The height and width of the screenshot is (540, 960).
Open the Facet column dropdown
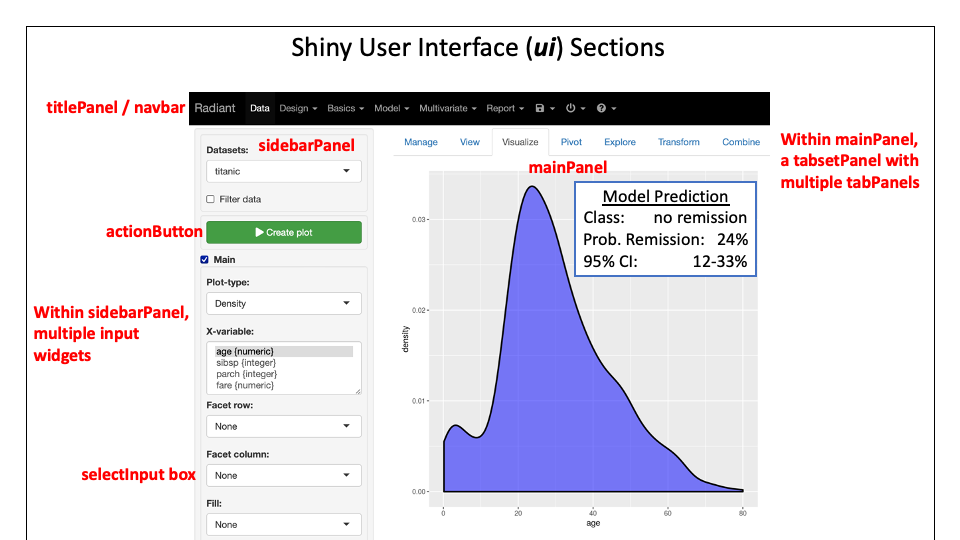click(x=283, y=475)
